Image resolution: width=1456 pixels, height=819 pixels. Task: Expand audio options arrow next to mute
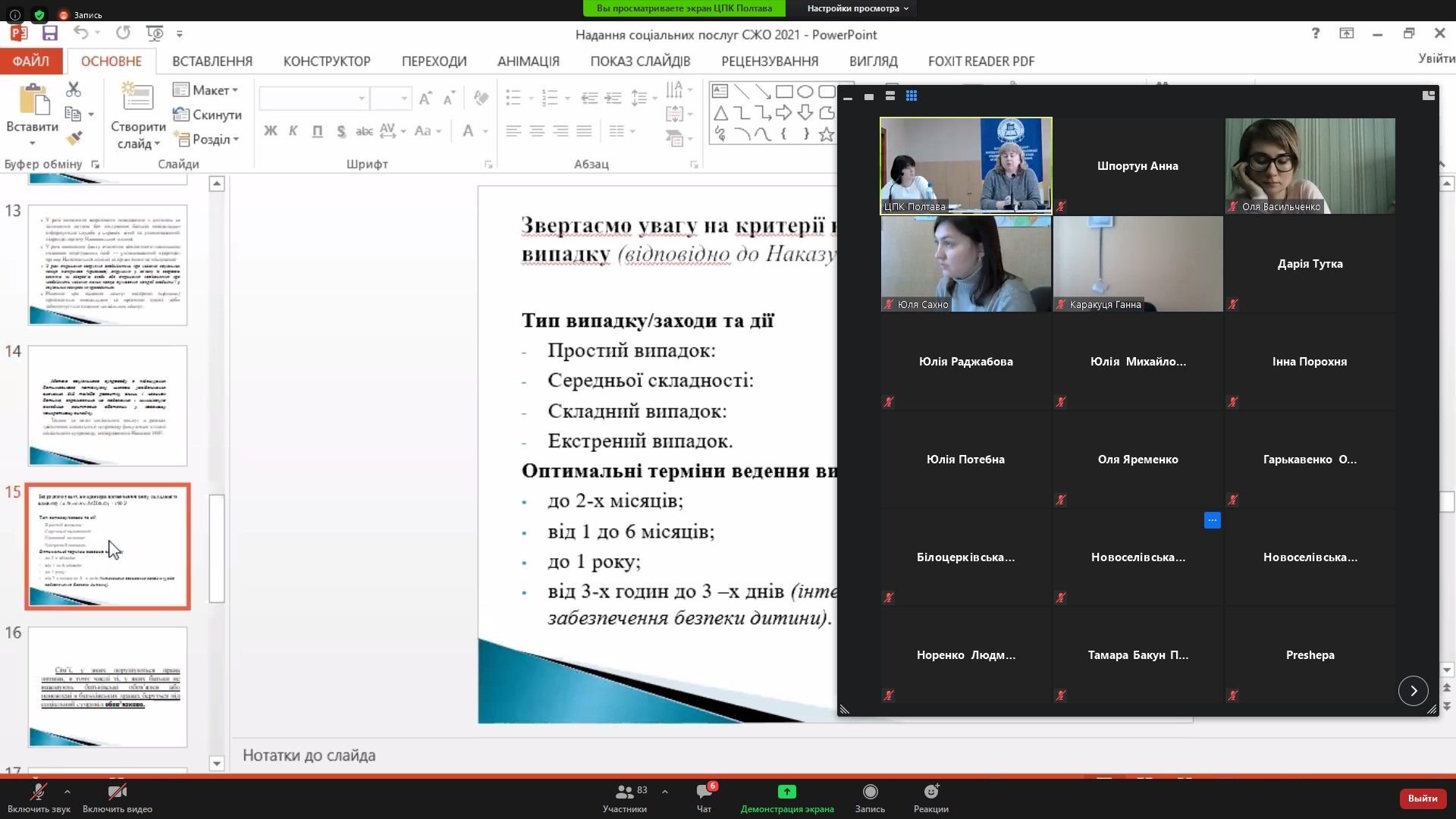tap(67, 792)
